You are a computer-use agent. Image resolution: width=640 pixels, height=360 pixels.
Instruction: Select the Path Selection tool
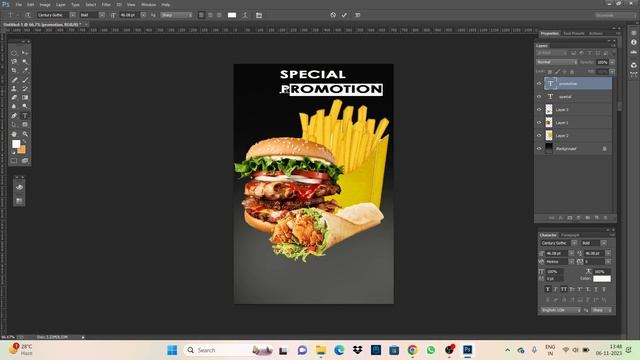click(14, 125)
